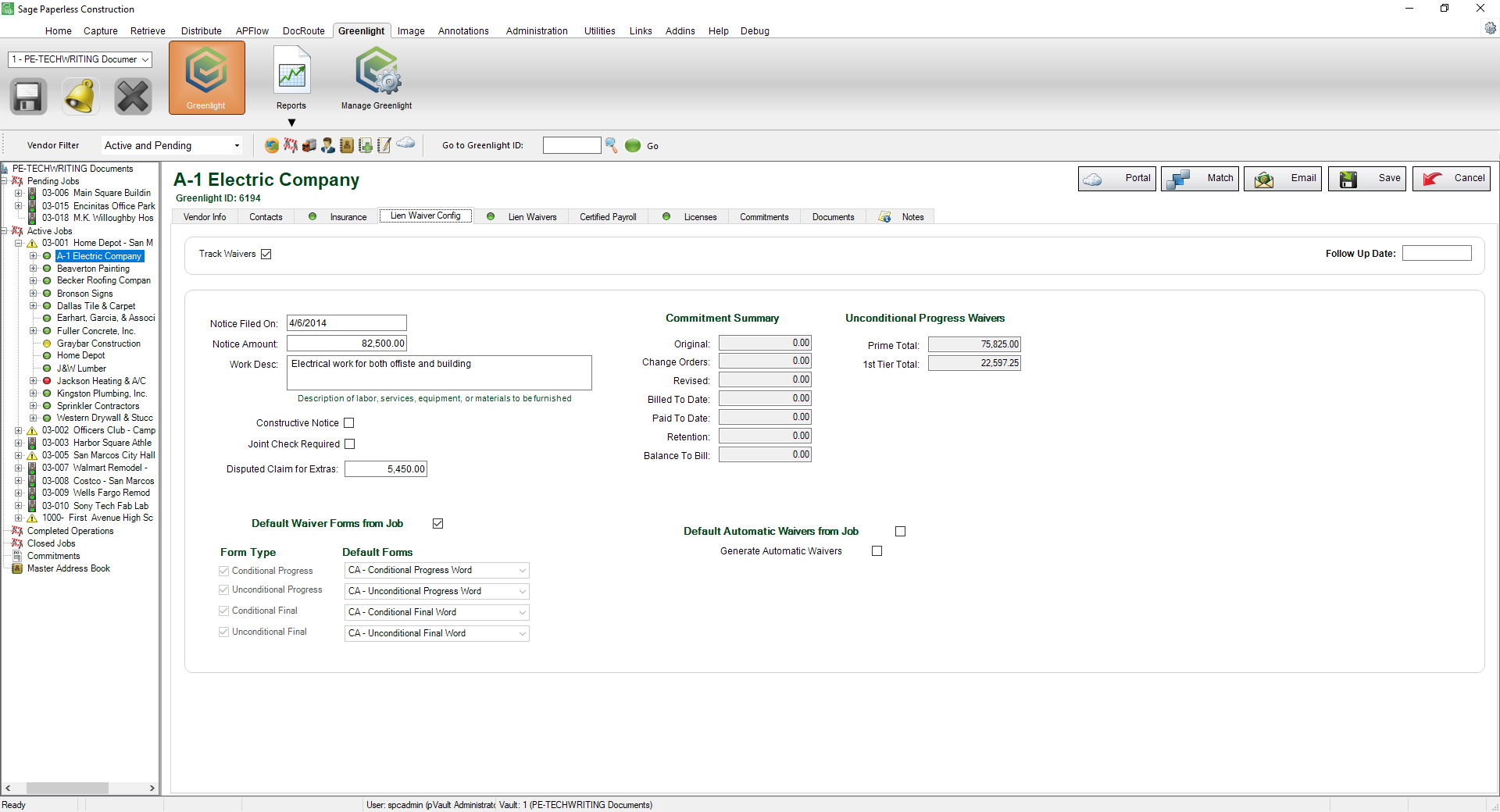Select Graybar Construction in tree
This screenshot has height=812, width=1500.
(98, 344)
